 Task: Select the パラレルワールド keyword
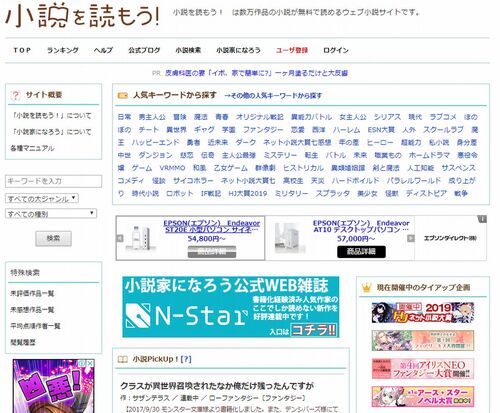pyautogui.click(x=414, y=181)
